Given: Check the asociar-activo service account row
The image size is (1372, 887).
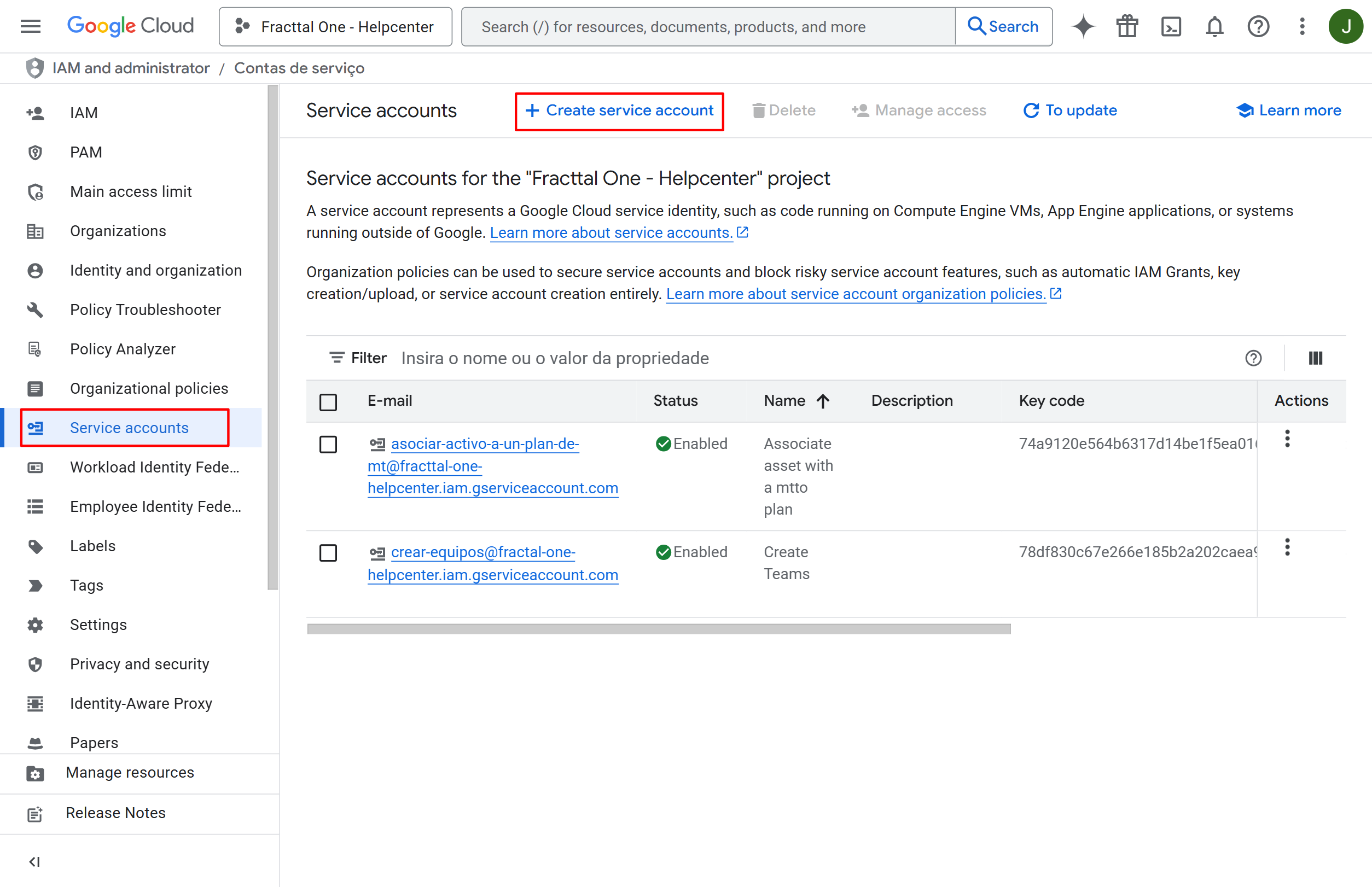Looking at the screenshot, I should coord(328,445).
